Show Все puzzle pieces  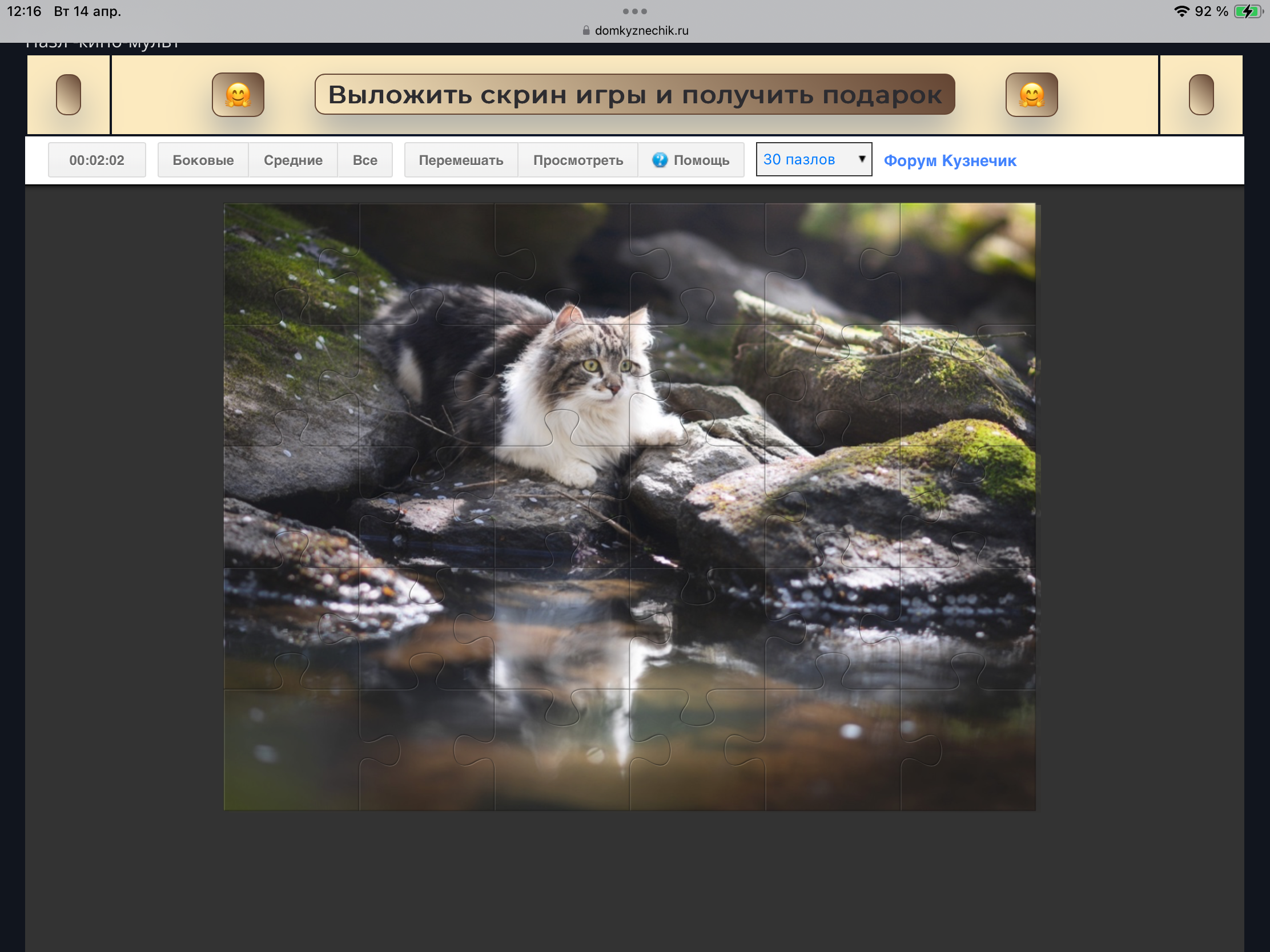tap(364, 160)
